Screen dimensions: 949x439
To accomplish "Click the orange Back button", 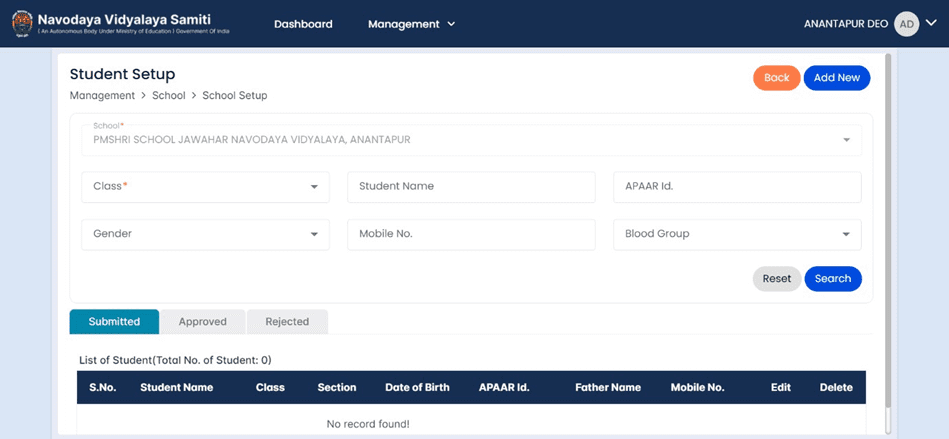I will point(777,78).
